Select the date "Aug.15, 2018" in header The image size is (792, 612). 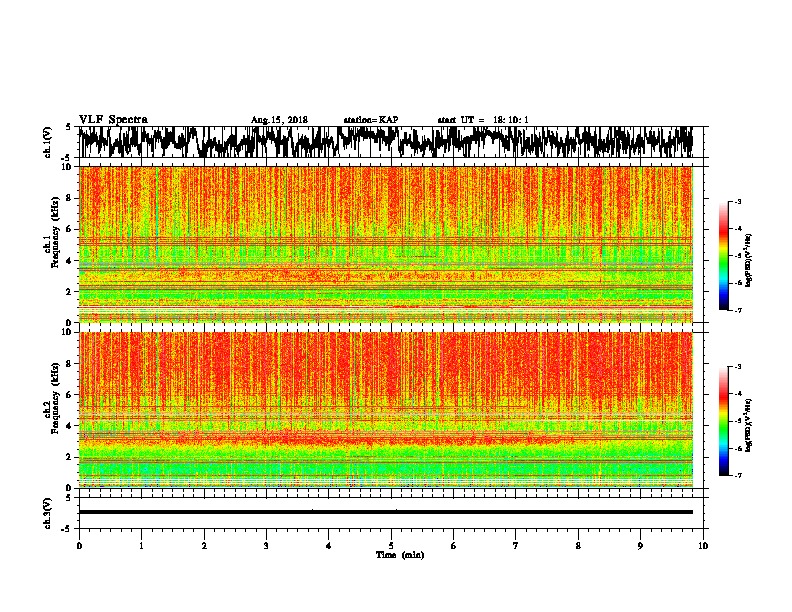(x=279, y=120)
